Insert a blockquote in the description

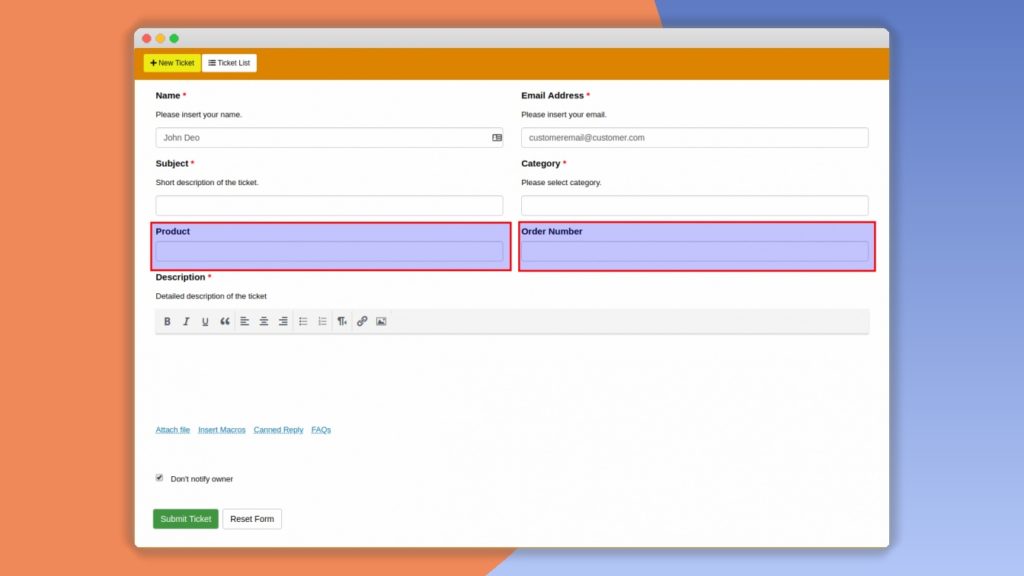(x=225, y=321)
